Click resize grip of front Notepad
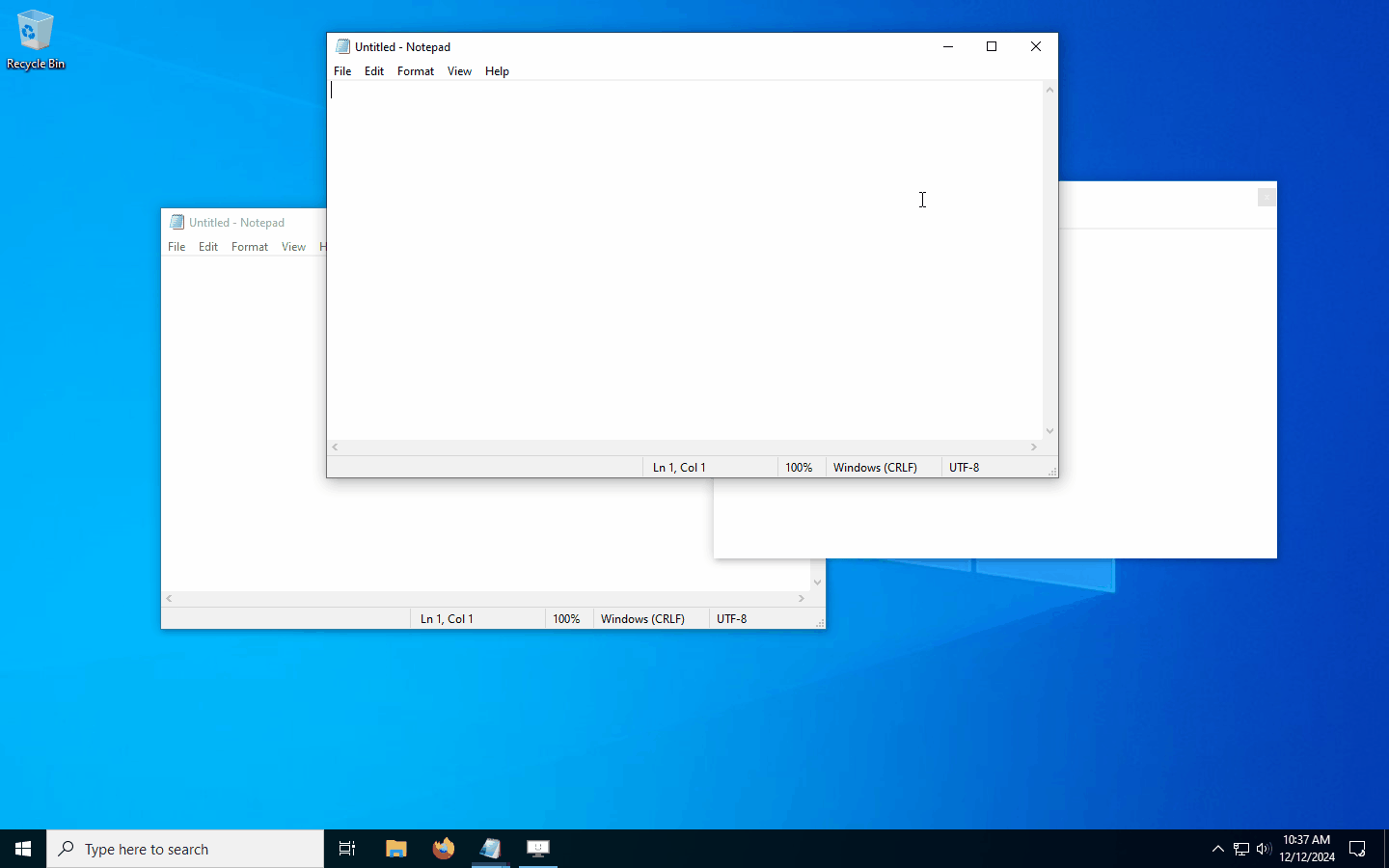The width and height of the screenshot is (1389, 868). (1051, 471)
